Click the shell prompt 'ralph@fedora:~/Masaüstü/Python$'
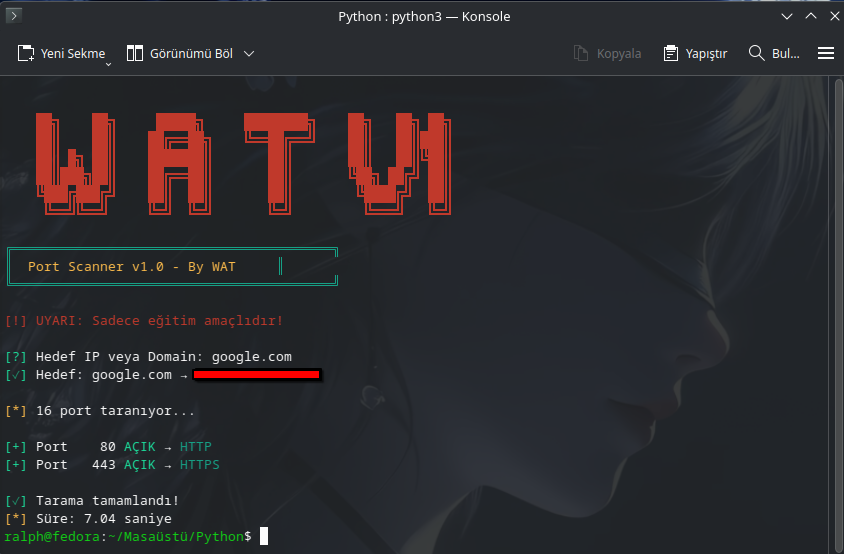 coord(128,537)
